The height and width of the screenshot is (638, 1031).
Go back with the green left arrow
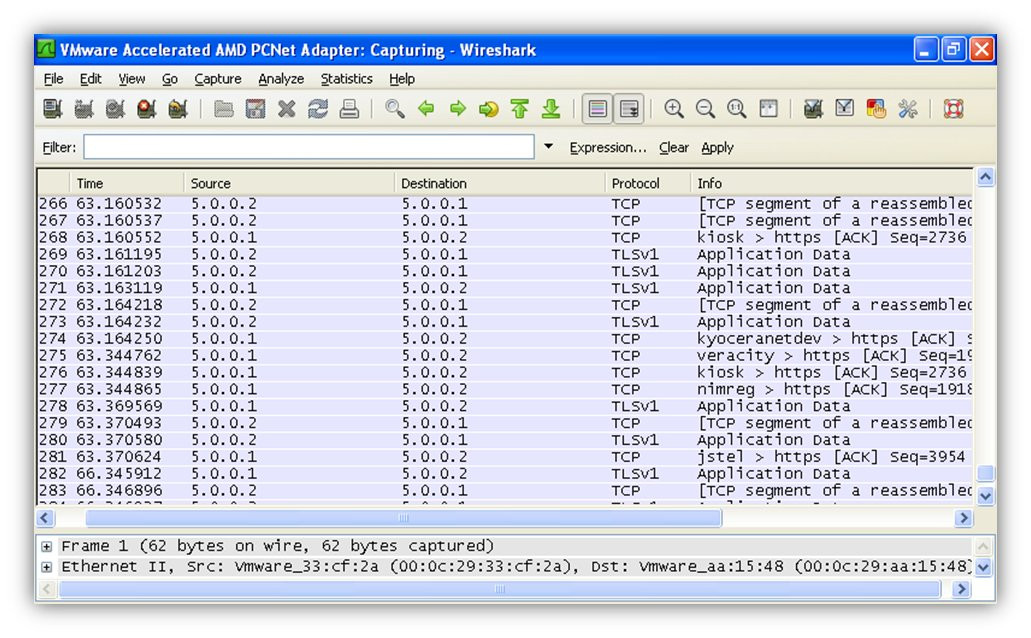point(426,109)
